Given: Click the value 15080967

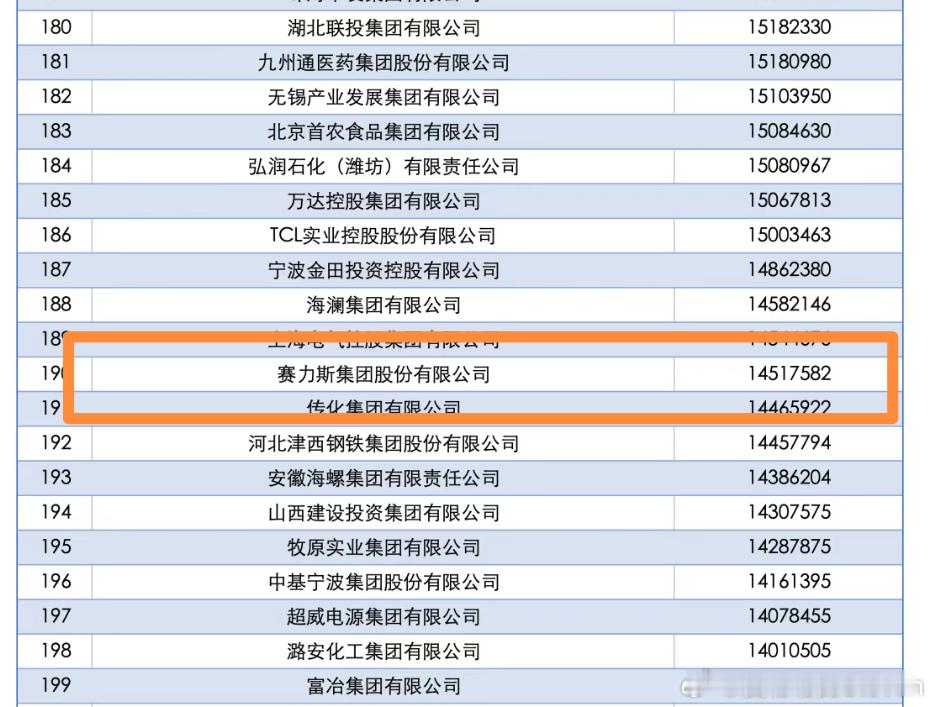Looking at the screenshot, I should tap(789, 165).
